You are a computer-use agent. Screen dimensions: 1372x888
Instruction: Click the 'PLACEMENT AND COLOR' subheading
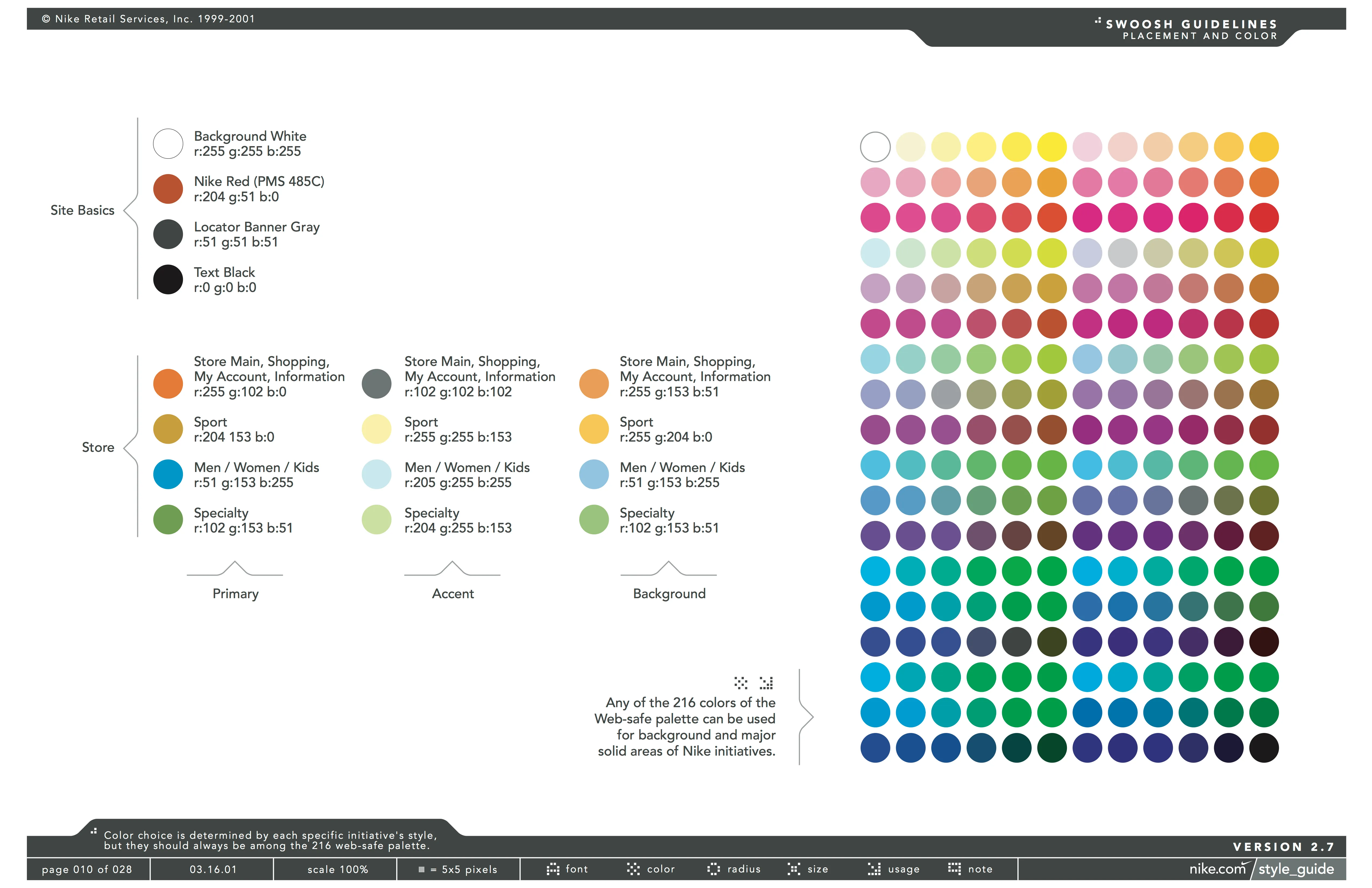coord(1200,36)
